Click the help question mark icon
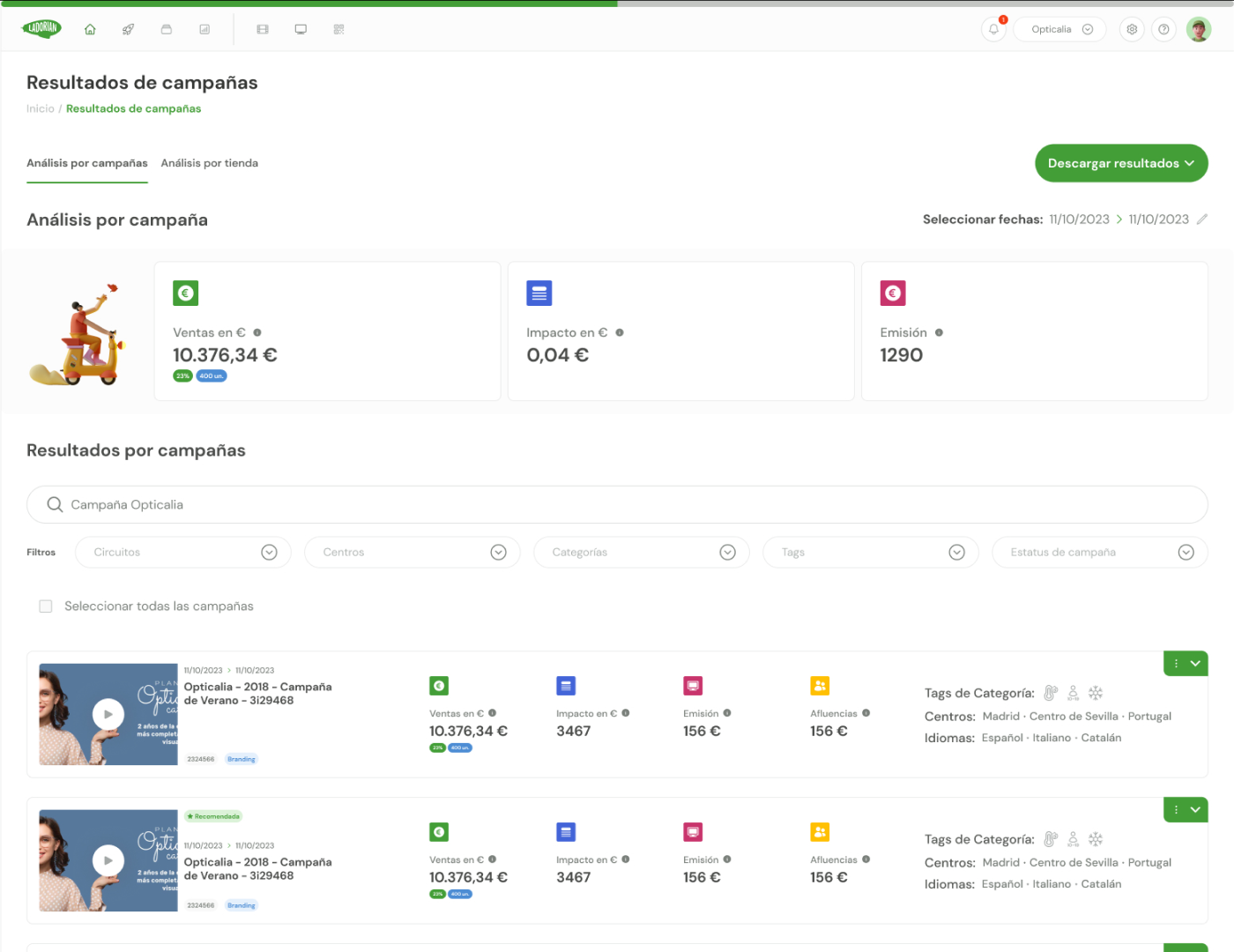Viewport: 1234px width, 952px height. [1163, 29]
